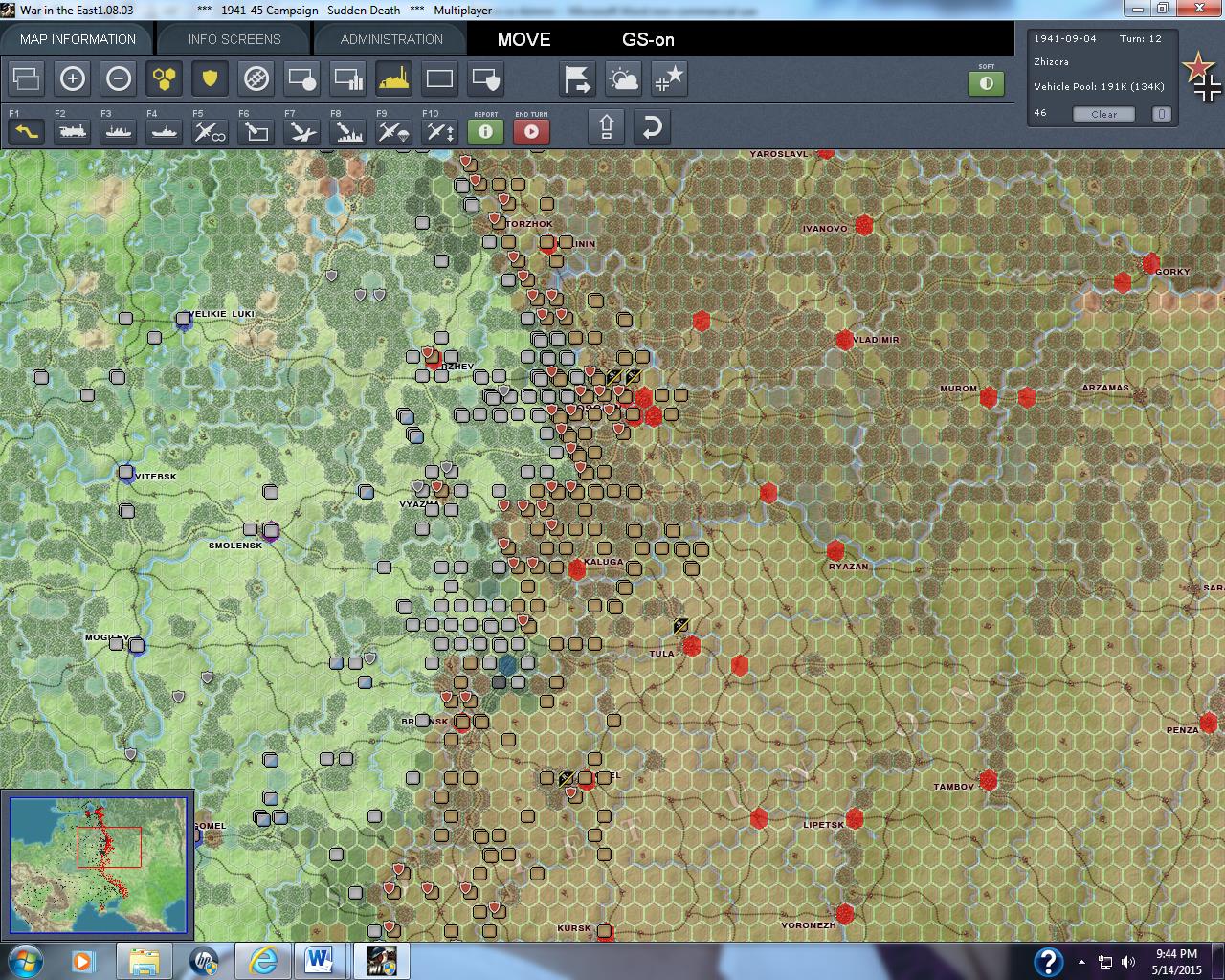Click the Vitebsk city label
The width and height of the screenshot is (1225, 980).
click(x=156, y=477)
